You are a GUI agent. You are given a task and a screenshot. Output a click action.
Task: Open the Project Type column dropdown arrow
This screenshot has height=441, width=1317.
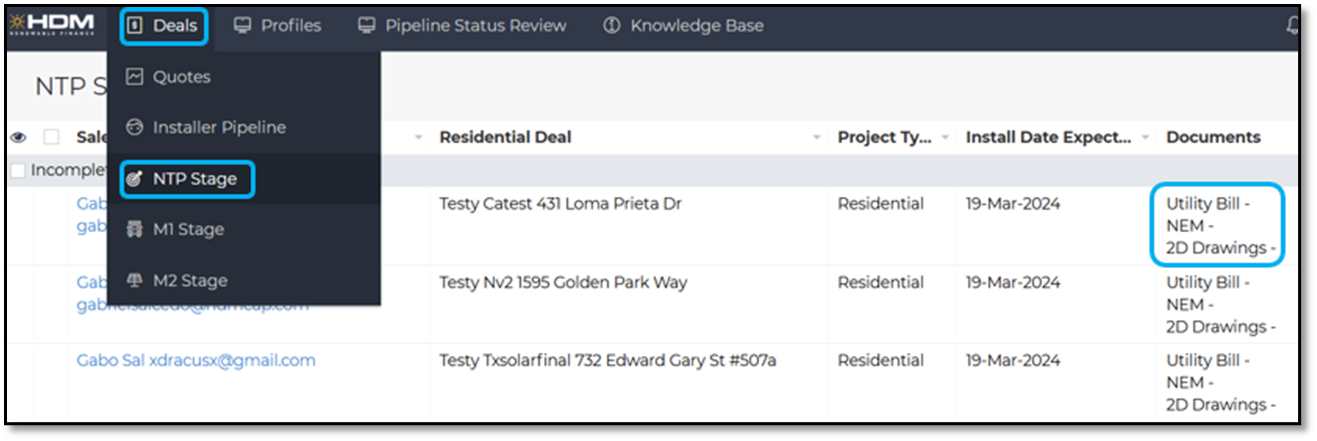pyautogui.click(x=945, y=137)
